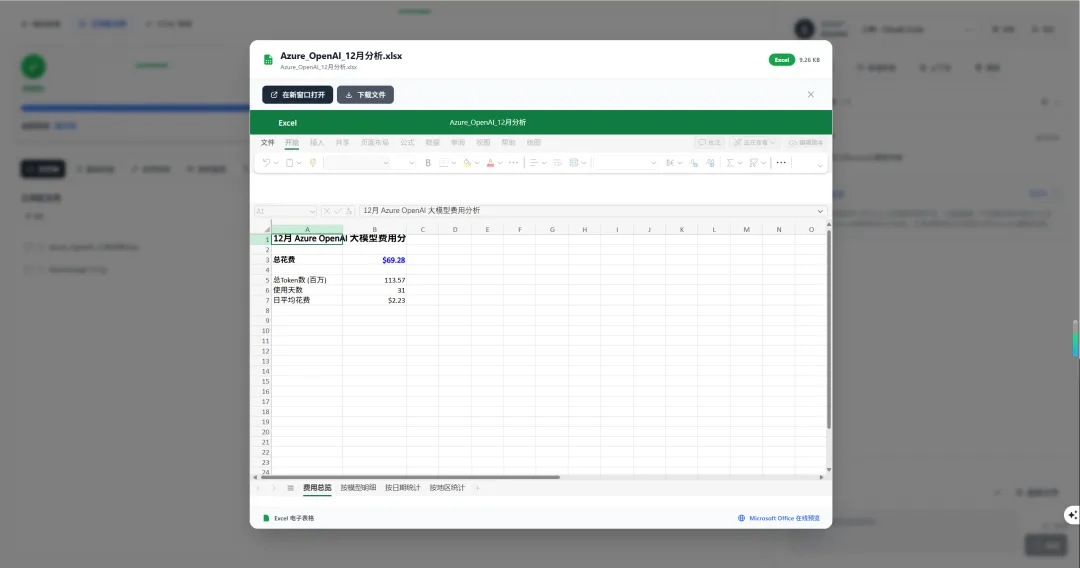Toggle Wrap Text

[x=557, y=163]
